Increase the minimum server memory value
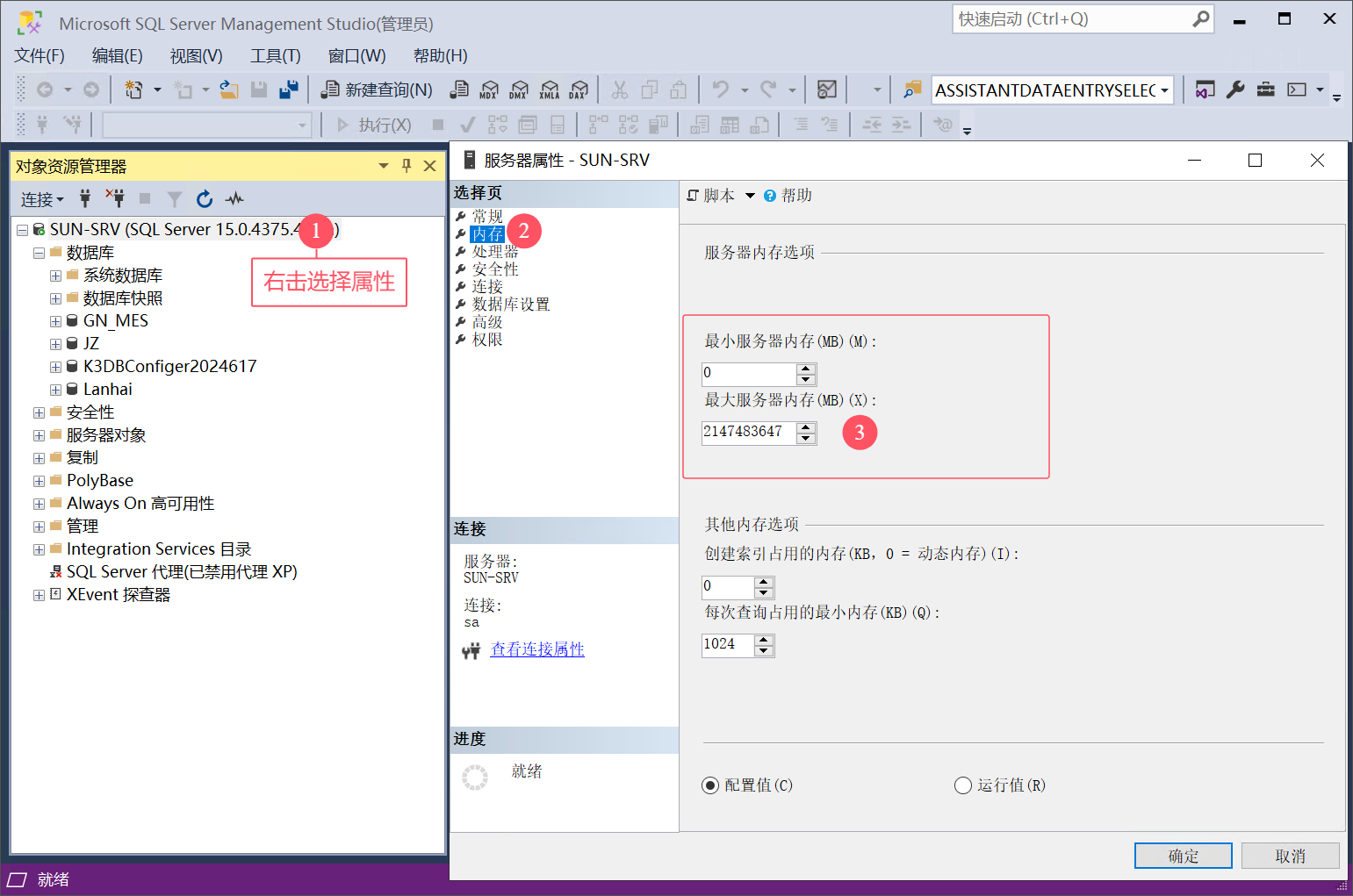 pos(806,369)
